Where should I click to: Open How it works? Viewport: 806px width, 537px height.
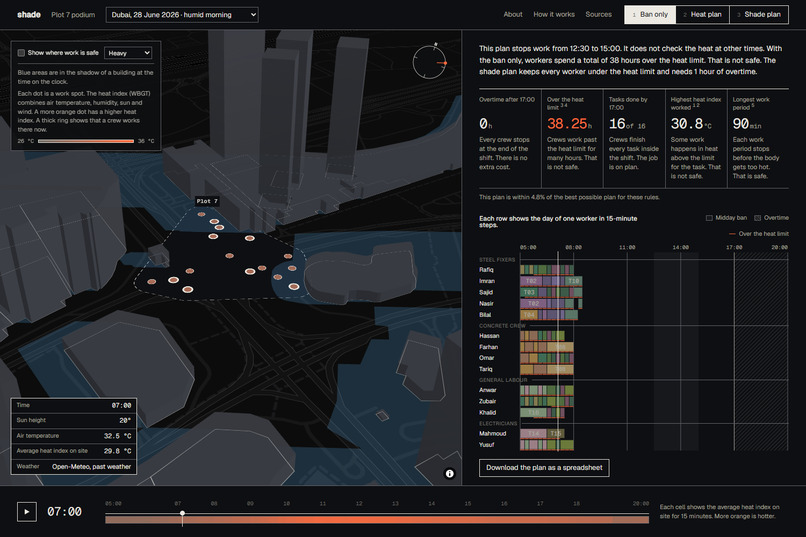pos(554,14)
